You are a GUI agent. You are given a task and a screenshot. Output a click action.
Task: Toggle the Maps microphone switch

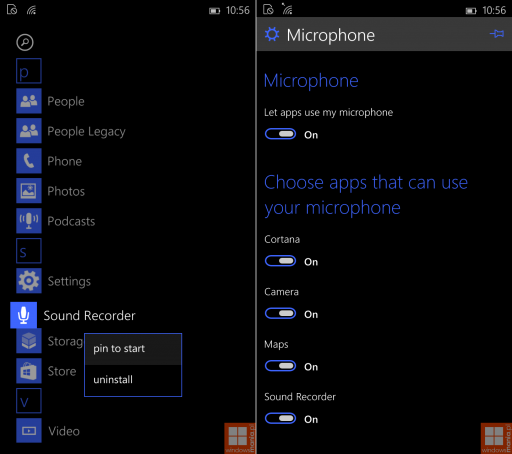[x=280, y=366]
